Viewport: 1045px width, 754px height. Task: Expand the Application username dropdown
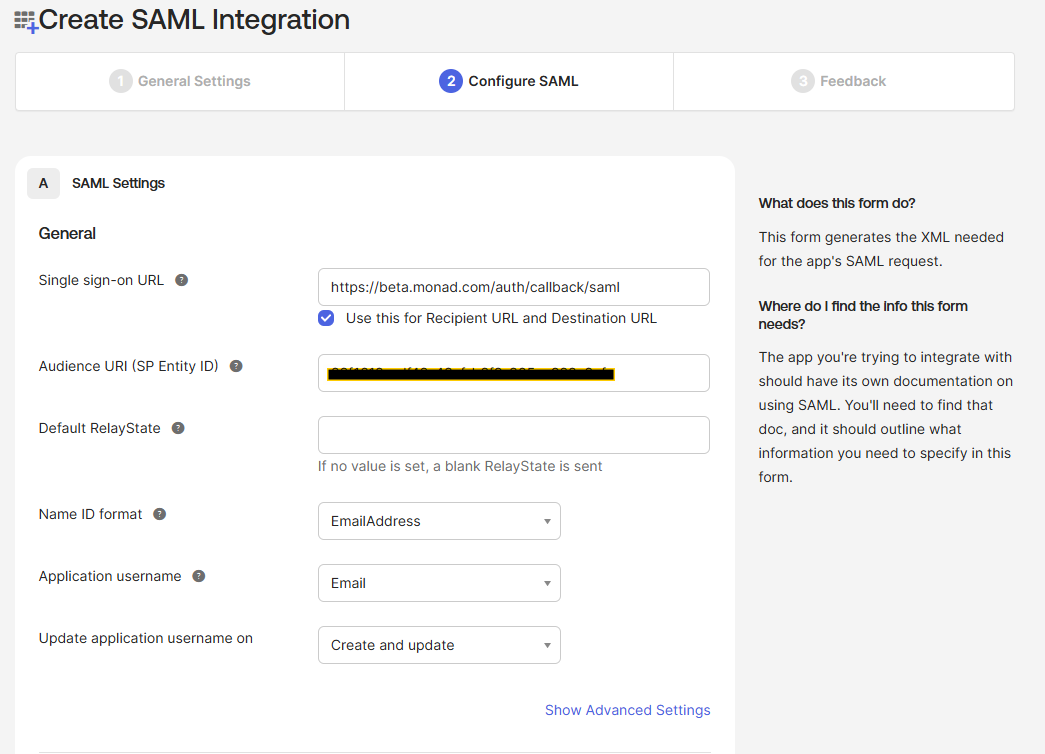click(x=439, y=583)
